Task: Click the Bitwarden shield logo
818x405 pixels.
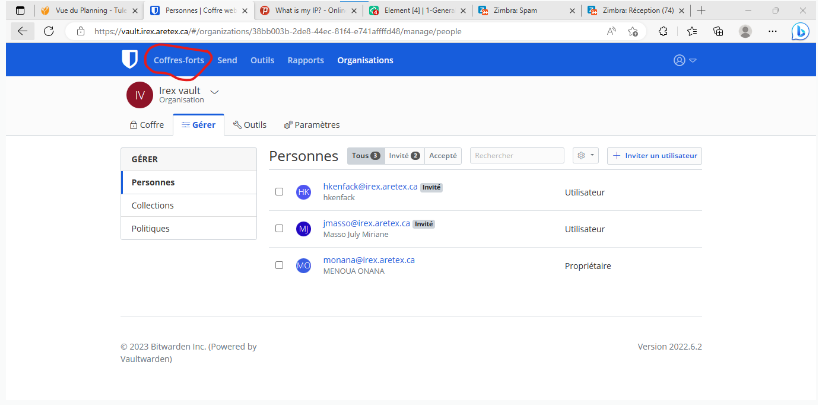Action: coord(129,60)
